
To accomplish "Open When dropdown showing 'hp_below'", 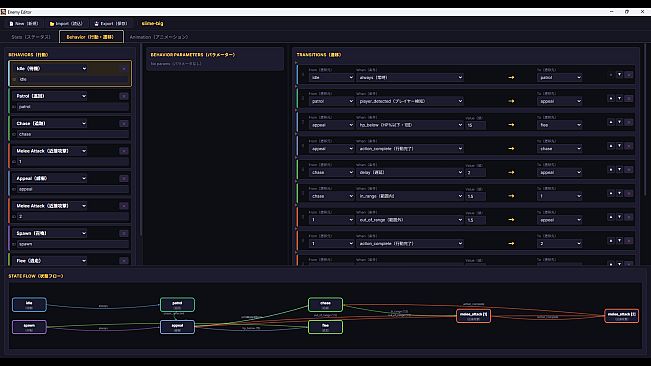I will [410, 124].
